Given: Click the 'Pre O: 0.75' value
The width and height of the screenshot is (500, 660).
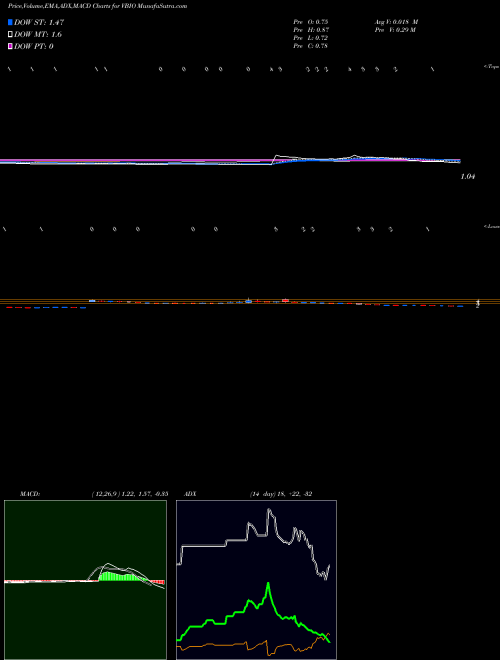Looking at the screenshot, I should point(311,21).
